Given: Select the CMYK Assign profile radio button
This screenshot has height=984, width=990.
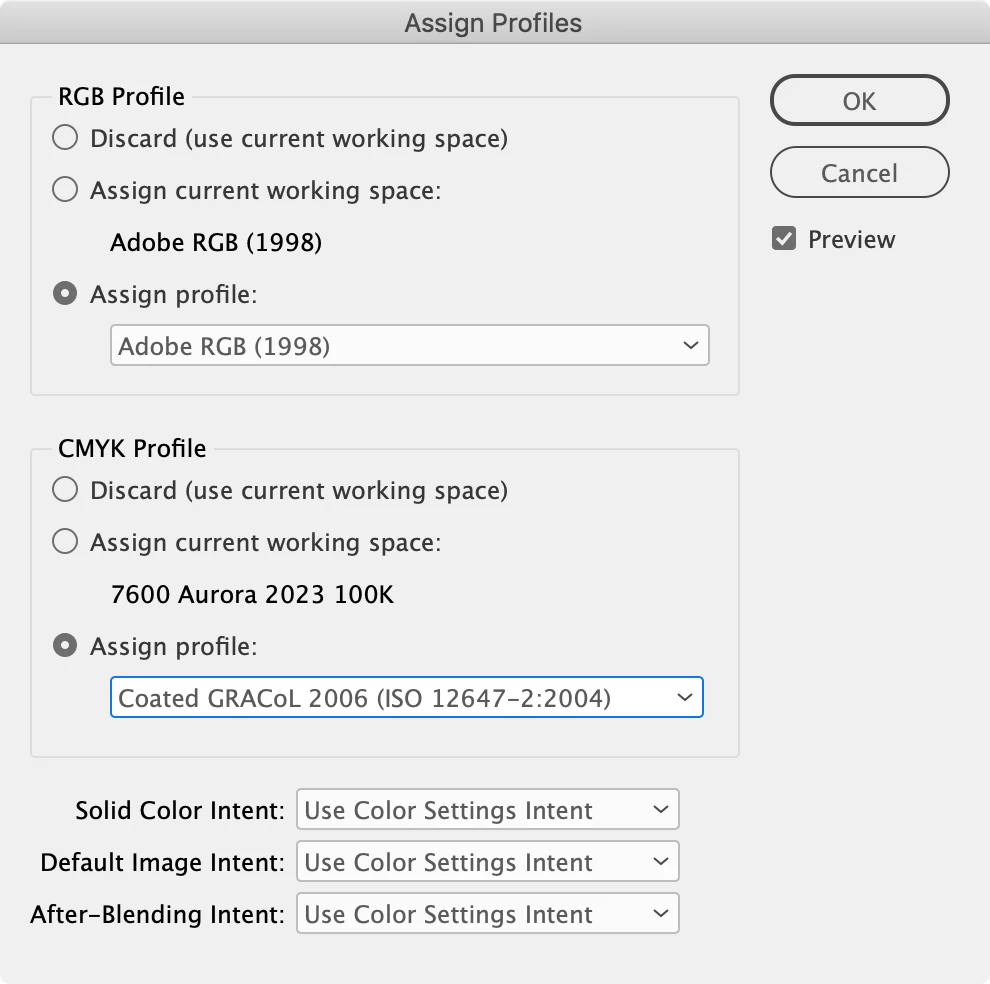Looking at the screenshot, I should click(65, 645).
